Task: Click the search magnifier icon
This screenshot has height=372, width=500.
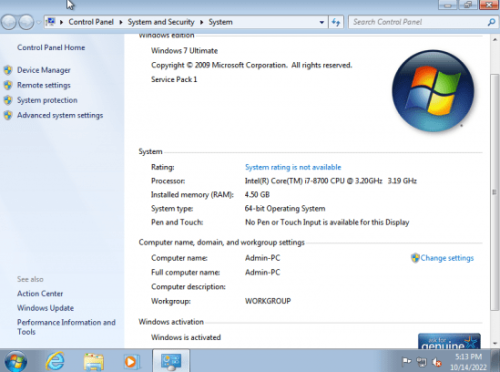Action: pos(491,22)
